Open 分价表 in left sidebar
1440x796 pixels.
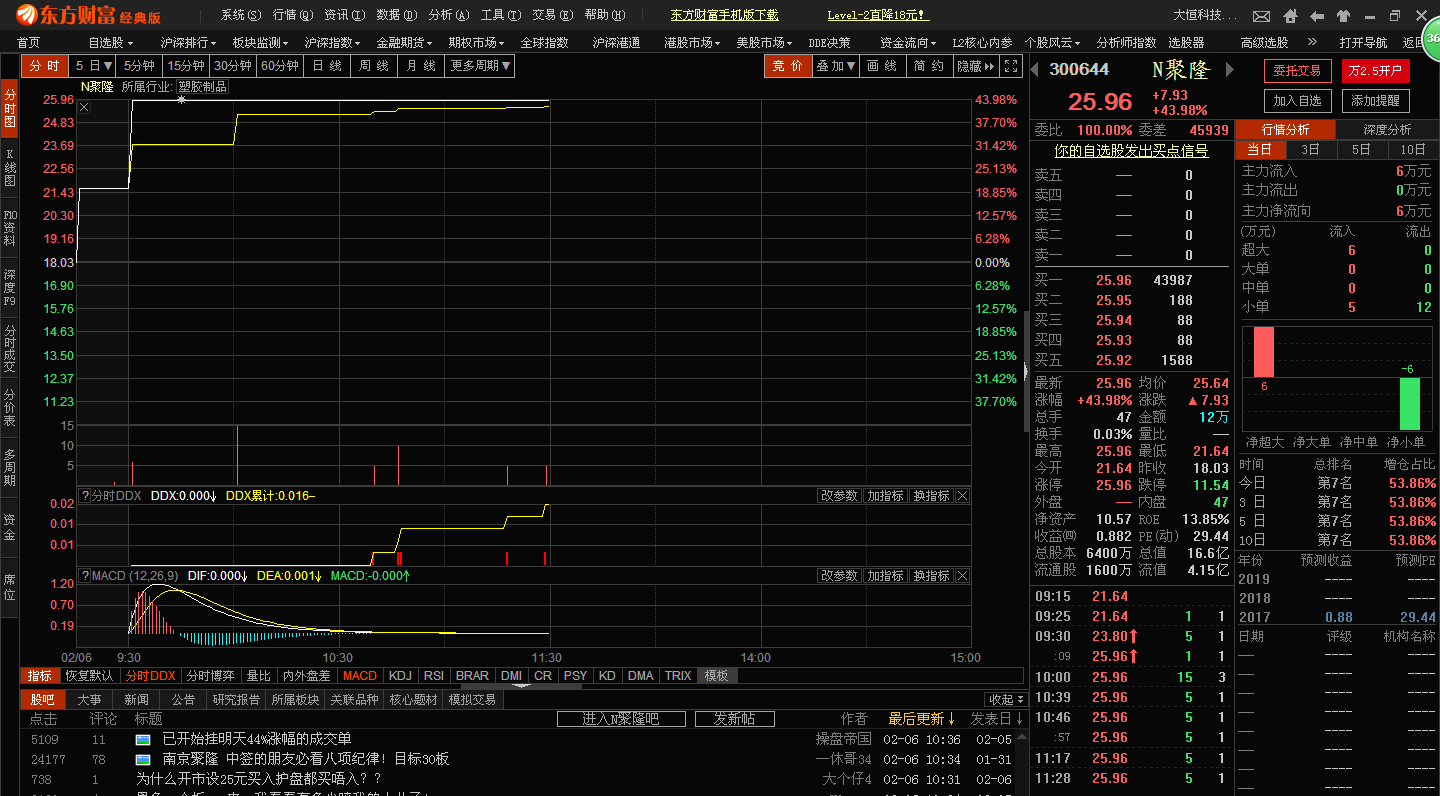pos(9,408)
